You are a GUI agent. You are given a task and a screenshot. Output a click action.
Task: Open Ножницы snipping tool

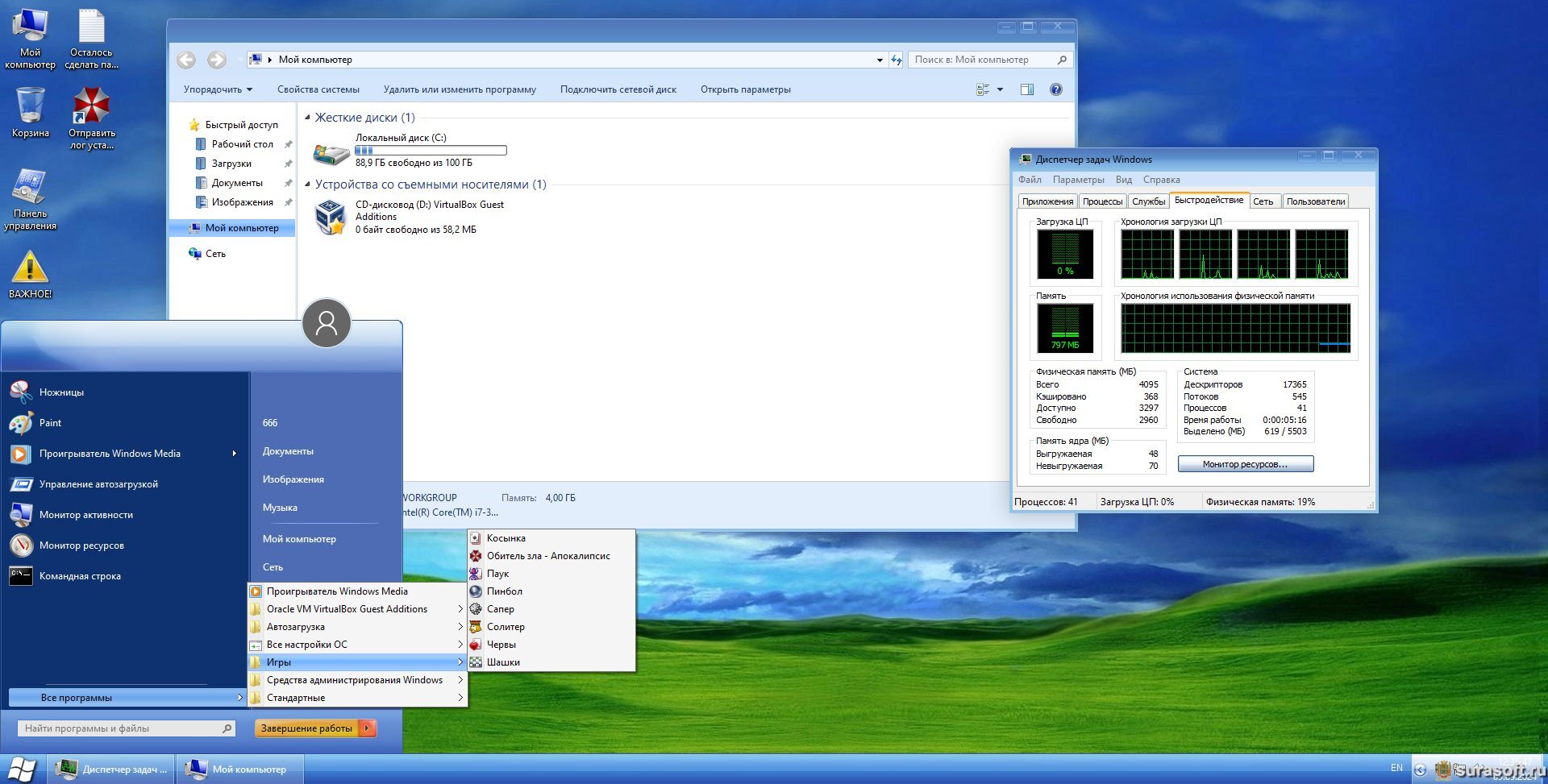coord(61,392)
